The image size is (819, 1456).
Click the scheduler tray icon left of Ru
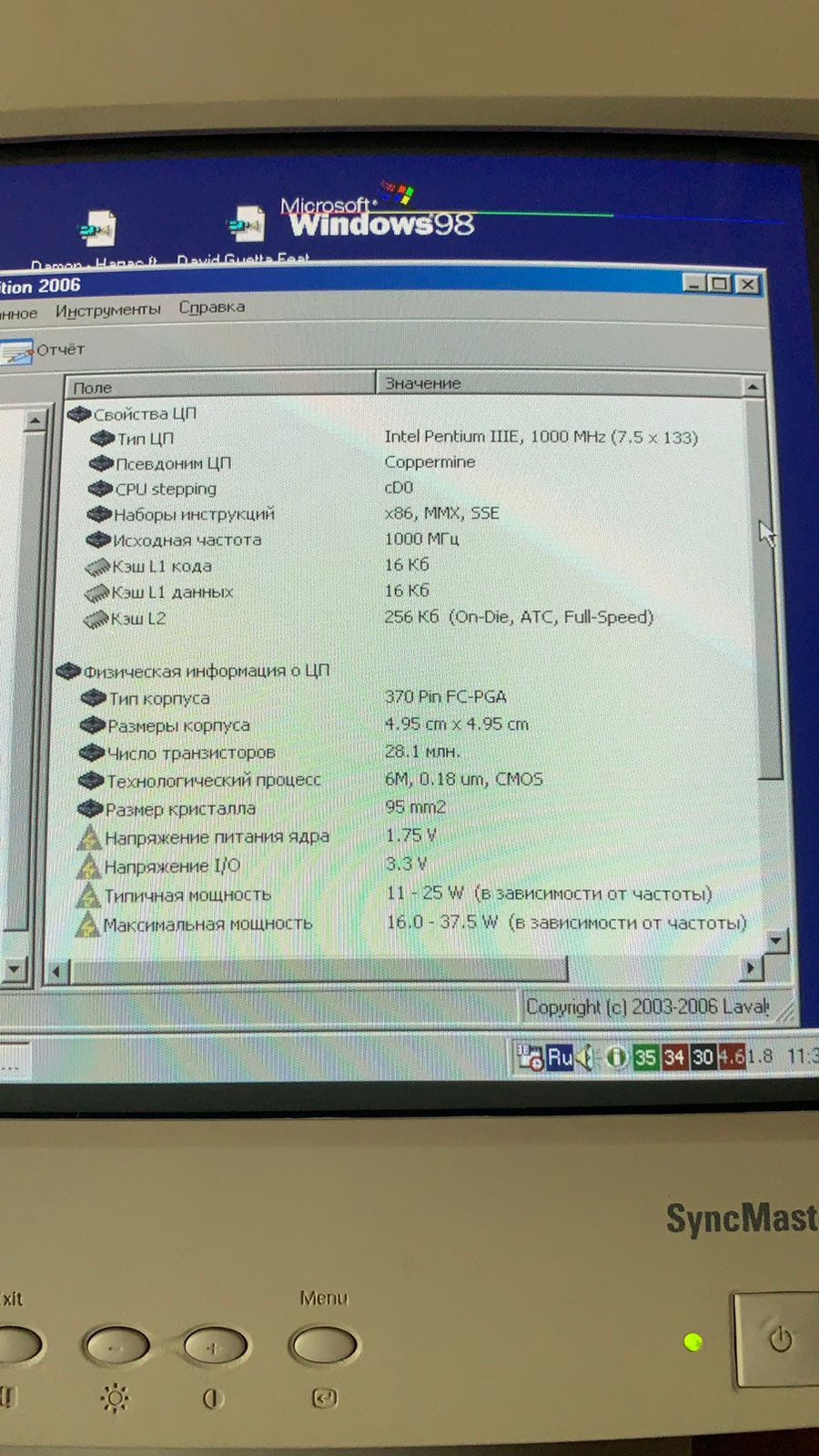pyautogui.click(x=531, y=1057)
